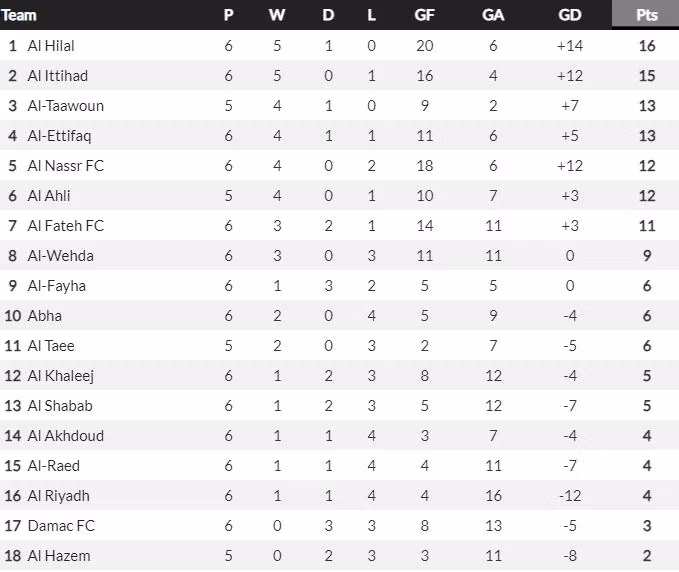Open Al Fateh FC team link
This screenshot has width=679, height=572.
point(66,226)
